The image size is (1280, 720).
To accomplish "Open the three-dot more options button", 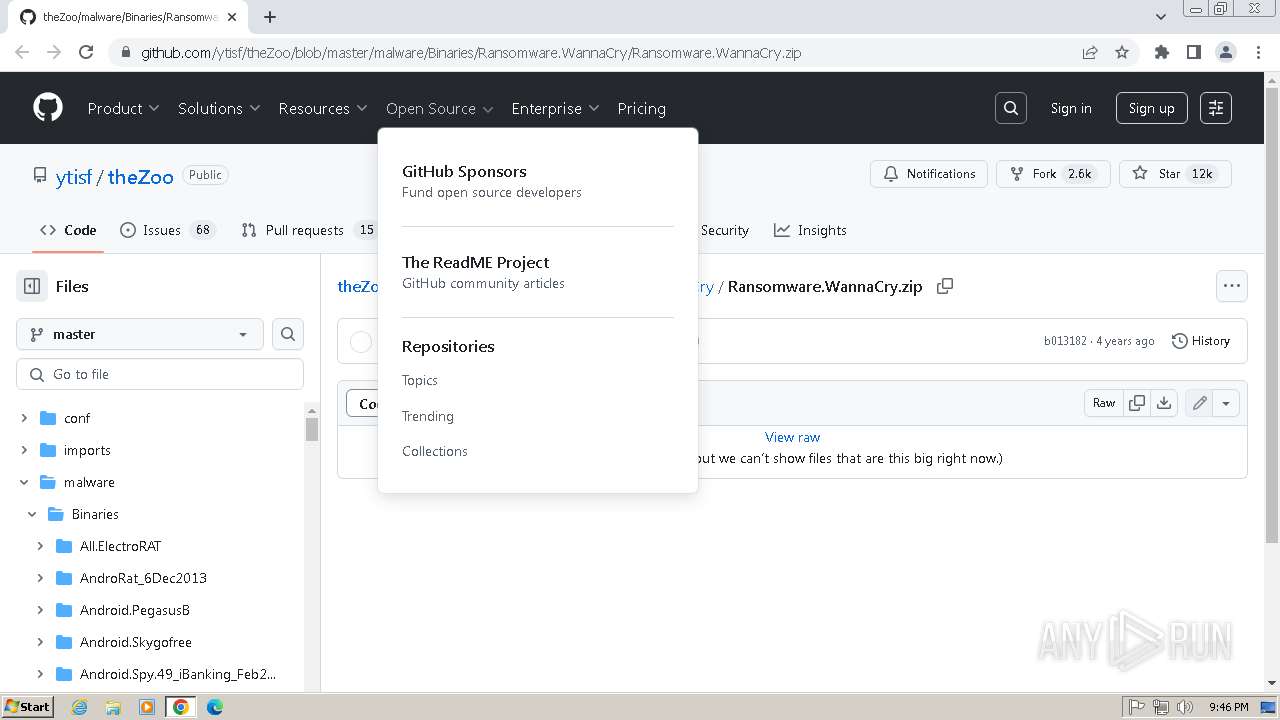I will (1231, 286).
